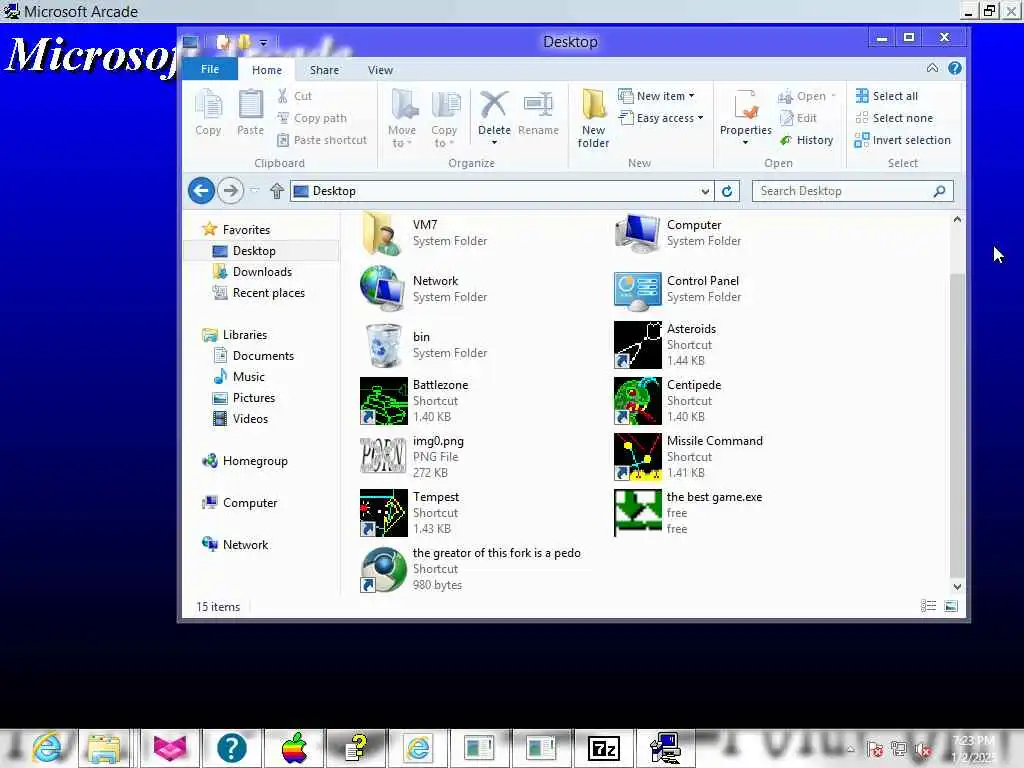Click Paste shortcut in the ribbon
This screenshot has height=768, width=1024.
(321, 140)
